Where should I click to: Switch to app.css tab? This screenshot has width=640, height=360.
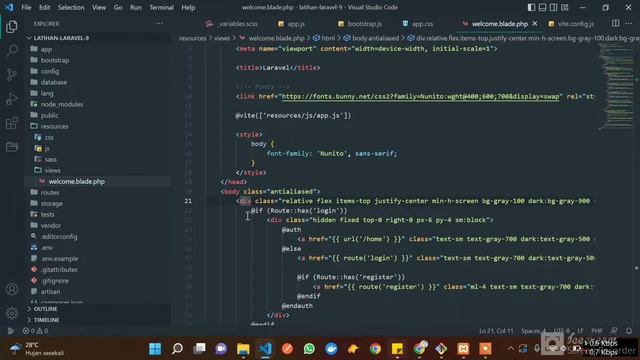[x=418, y=24]
